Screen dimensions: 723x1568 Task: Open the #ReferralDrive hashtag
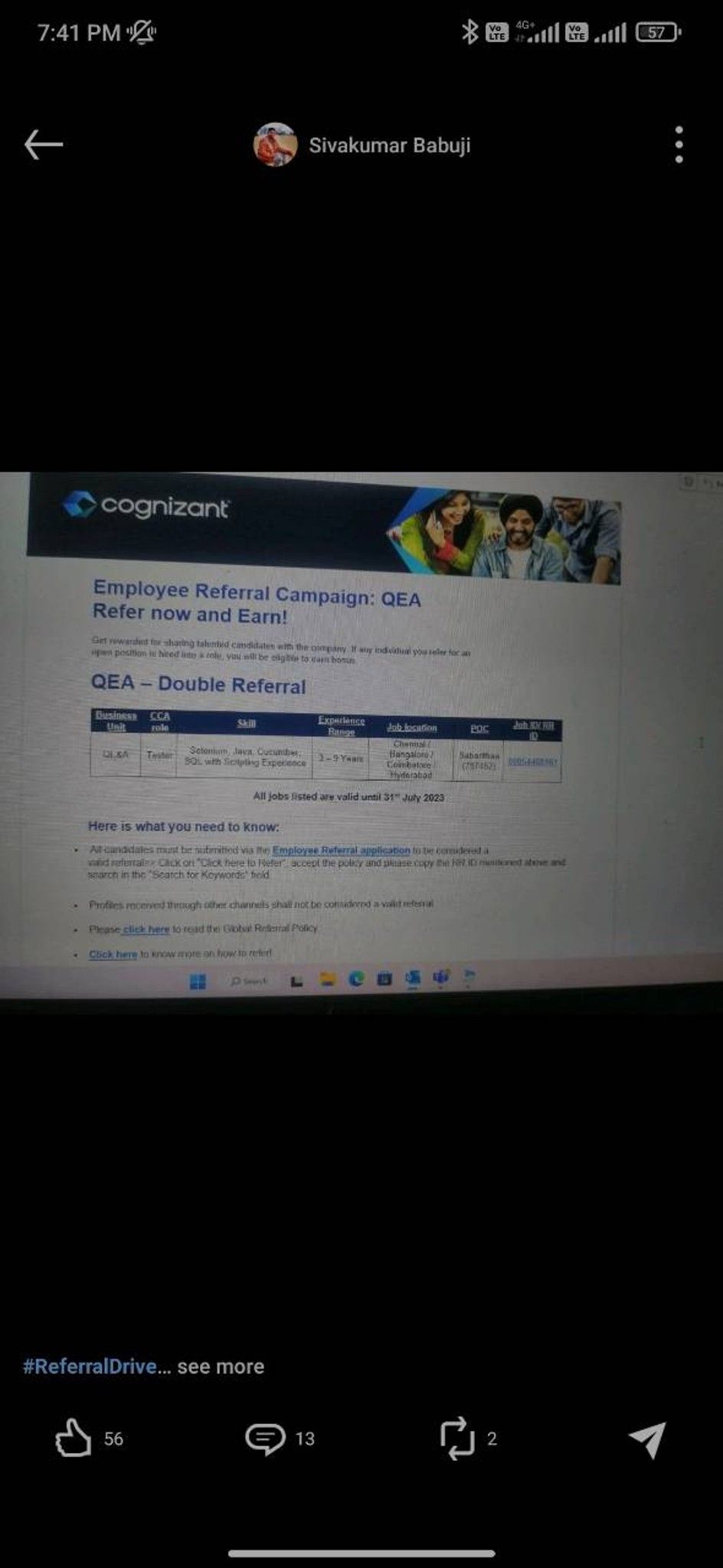click(90, 1367)
